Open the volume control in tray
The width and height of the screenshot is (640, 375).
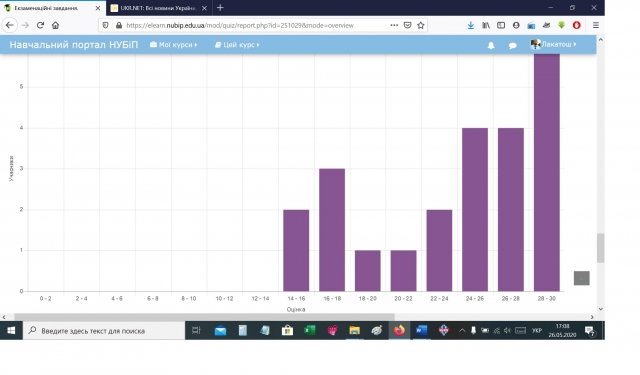pos(507,331)
